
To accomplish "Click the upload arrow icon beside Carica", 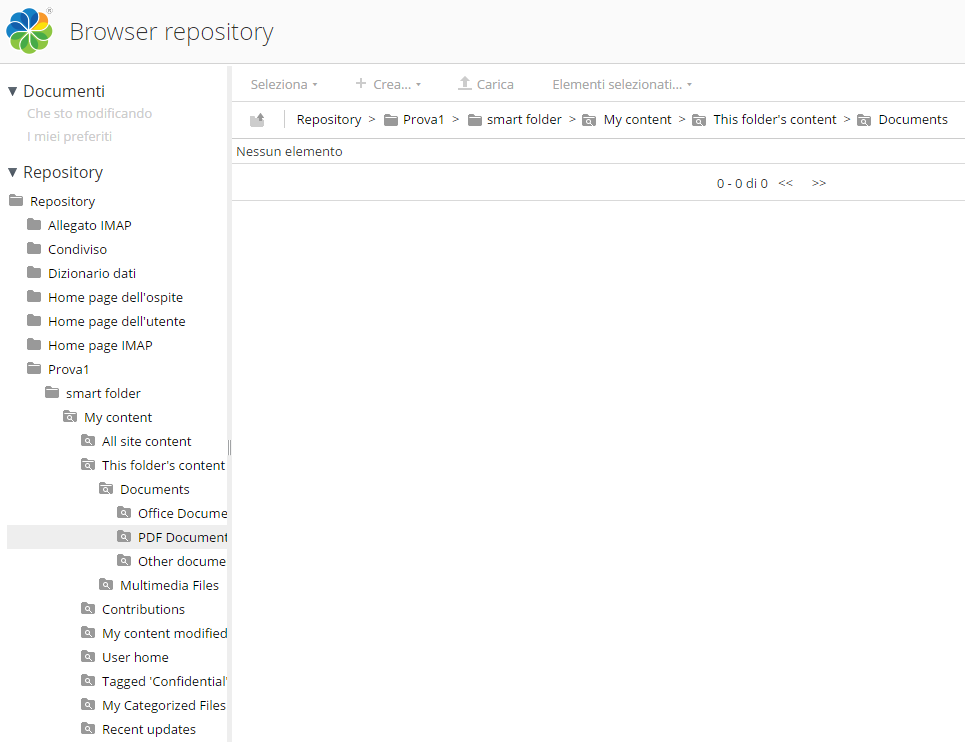I will tap(465, 83).
